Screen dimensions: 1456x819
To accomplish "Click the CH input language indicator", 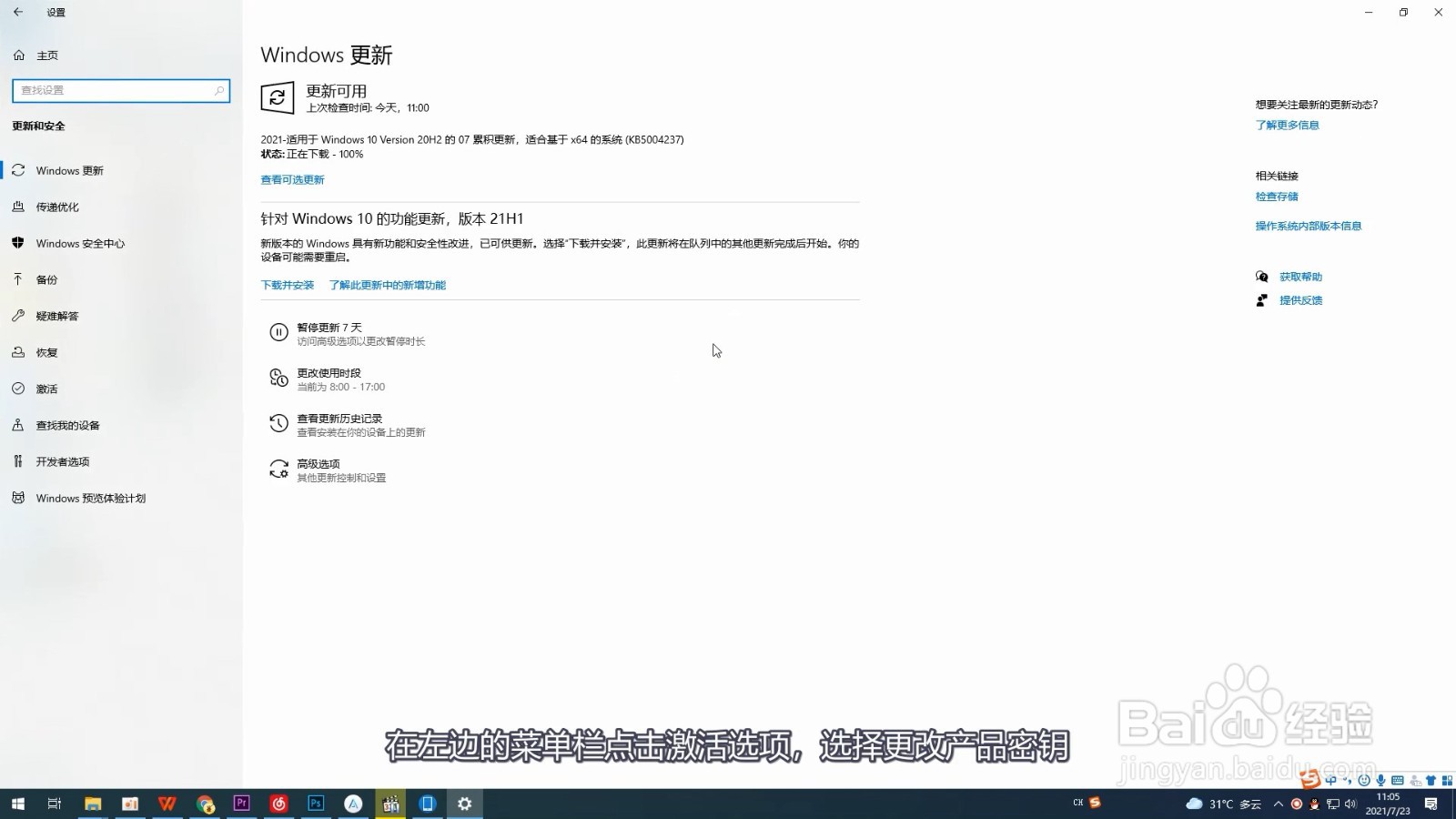I will [1078, 803].
